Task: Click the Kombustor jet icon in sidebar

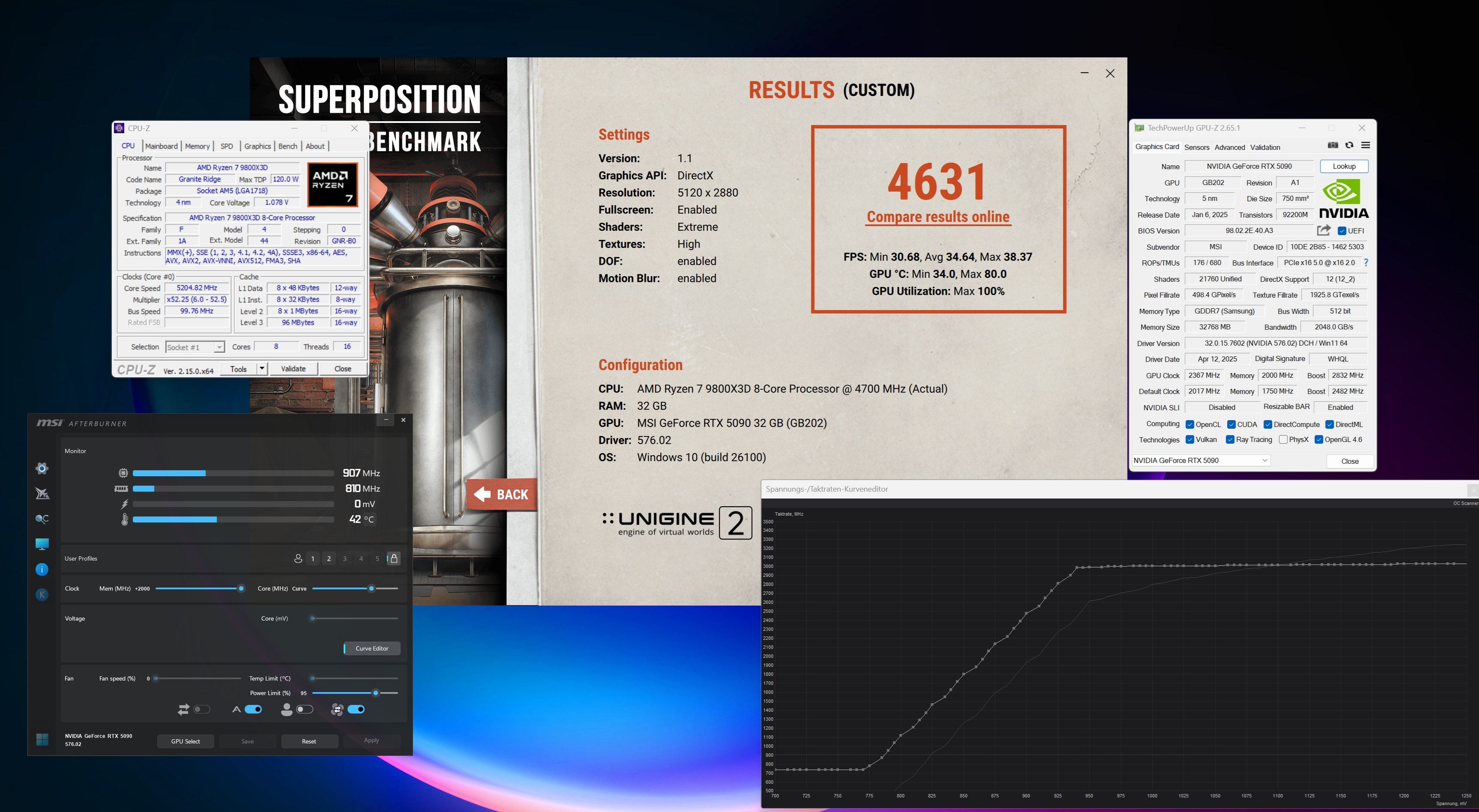Action: (42, 493)
